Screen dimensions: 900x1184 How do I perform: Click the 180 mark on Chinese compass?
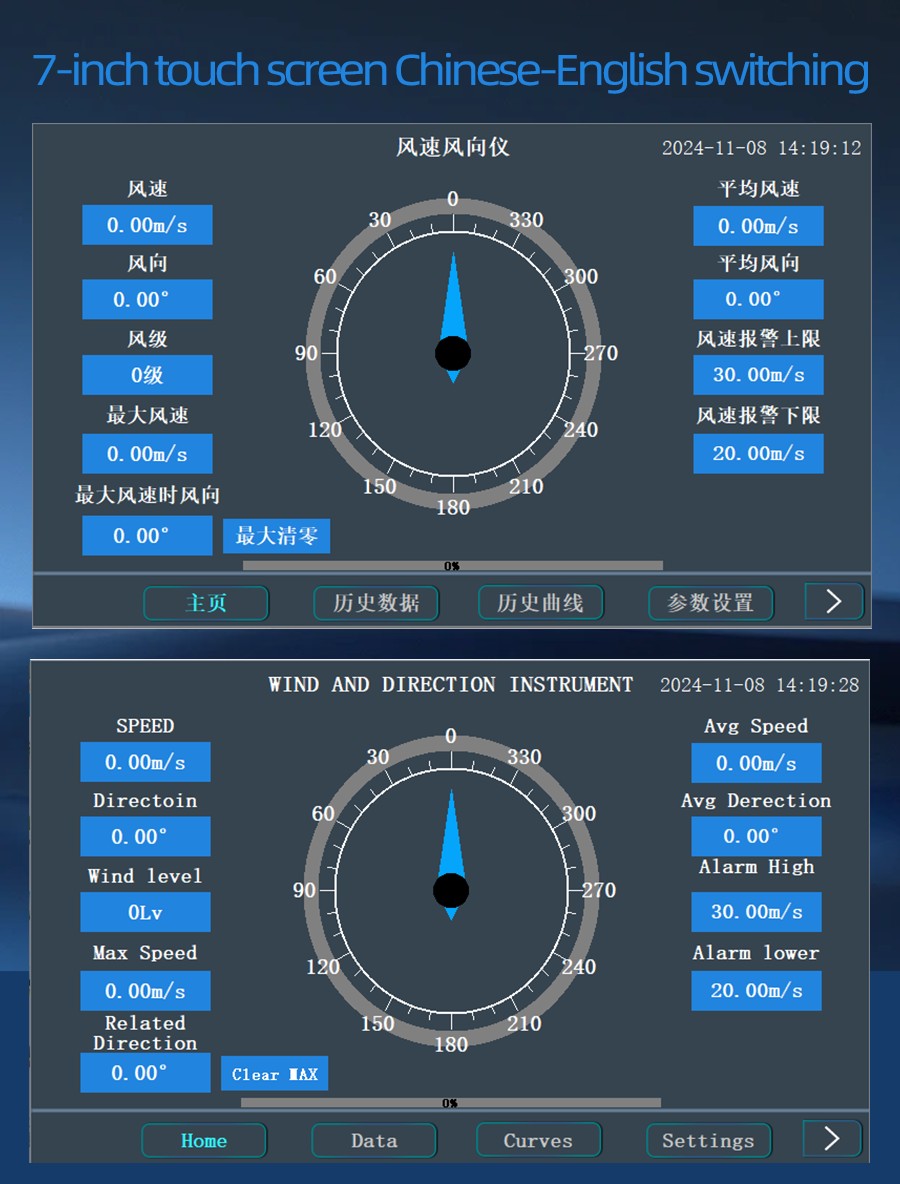point(453,507)
